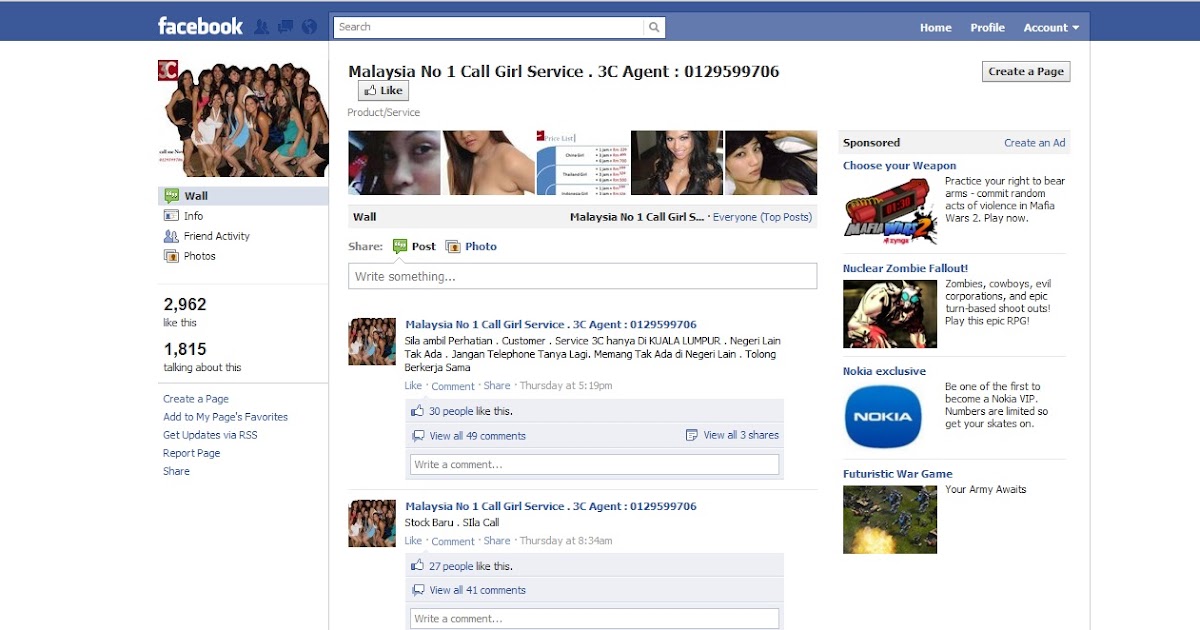Open notifications globe icon
Screen dimensions: 1200x630
click(310, 27)
